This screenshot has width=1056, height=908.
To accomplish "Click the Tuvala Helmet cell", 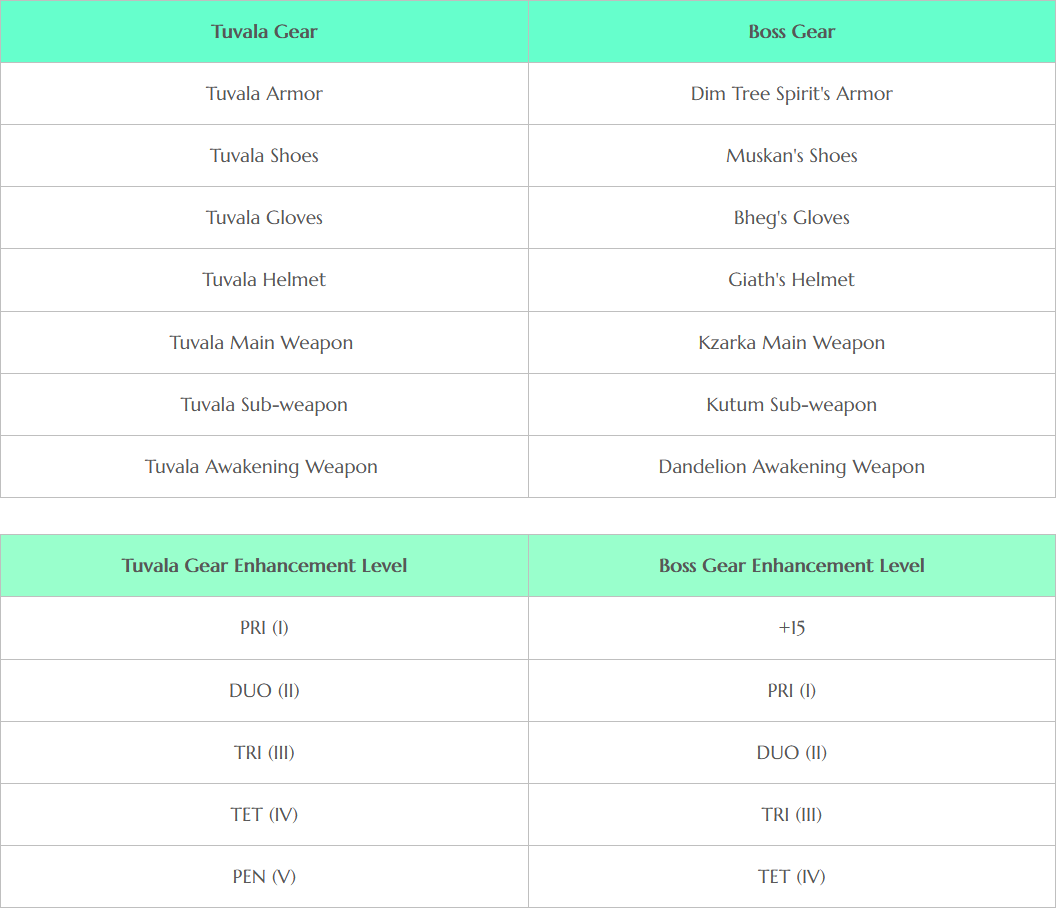I will [x=264, y=280].
